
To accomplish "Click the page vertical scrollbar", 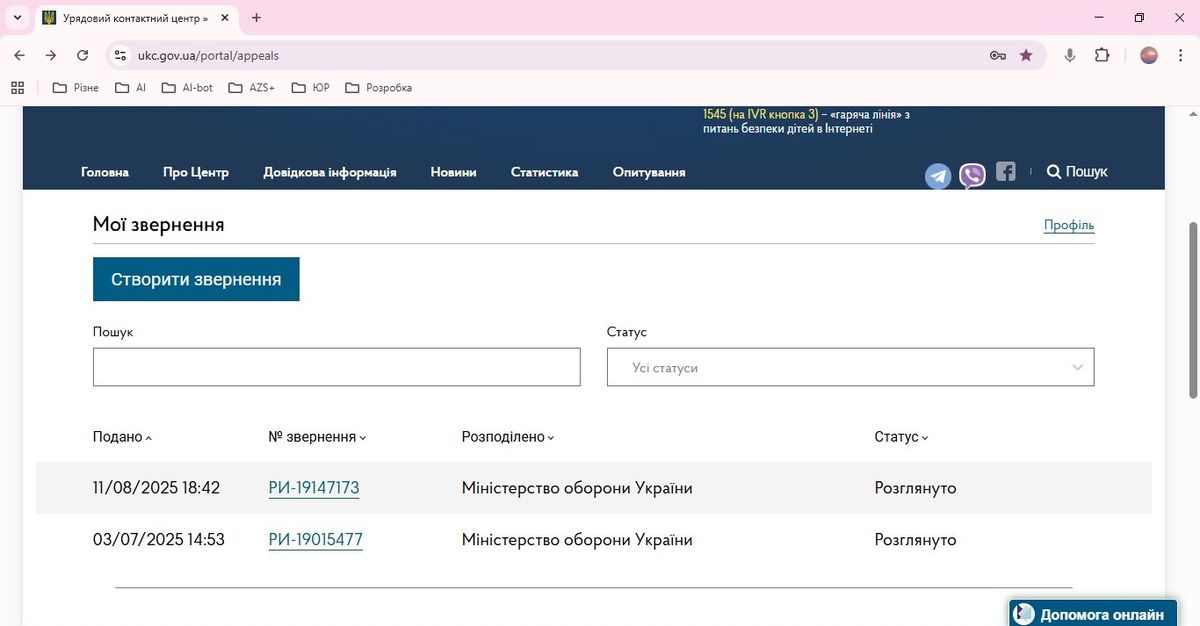I will click(1192, 309).
